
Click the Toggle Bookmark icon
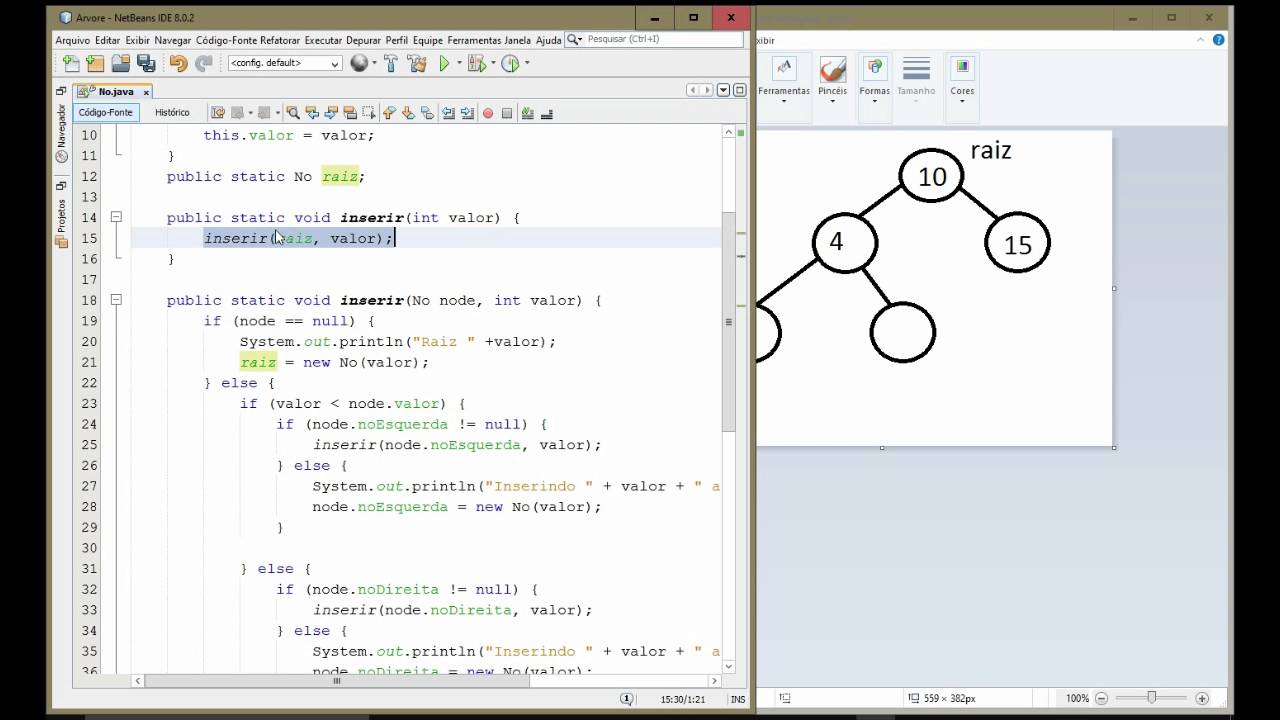428,113
